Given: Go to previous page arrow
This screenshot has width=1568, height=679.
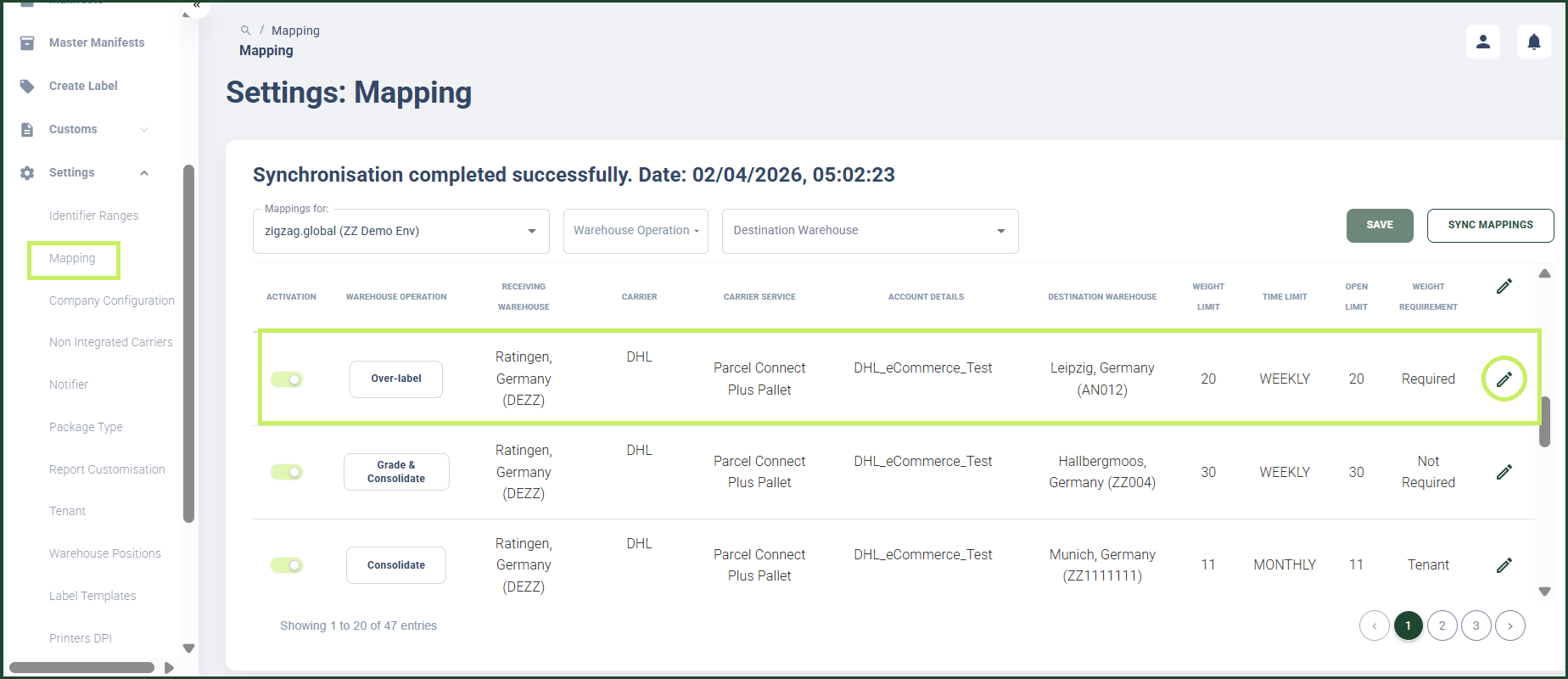Looking at the screenshot, I should (1375, 626).
